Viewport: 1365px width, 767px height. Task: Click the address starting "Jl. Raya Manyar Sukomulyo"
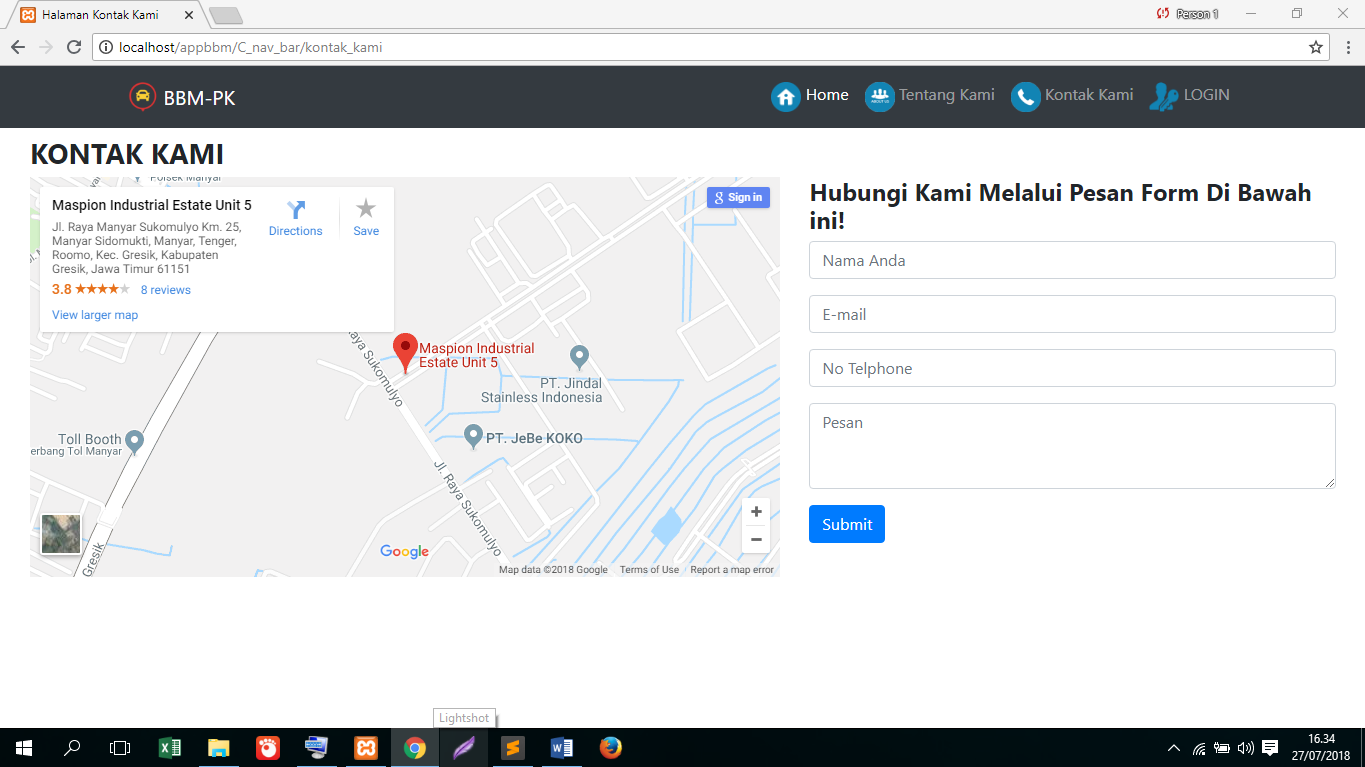tap(147, 248)
